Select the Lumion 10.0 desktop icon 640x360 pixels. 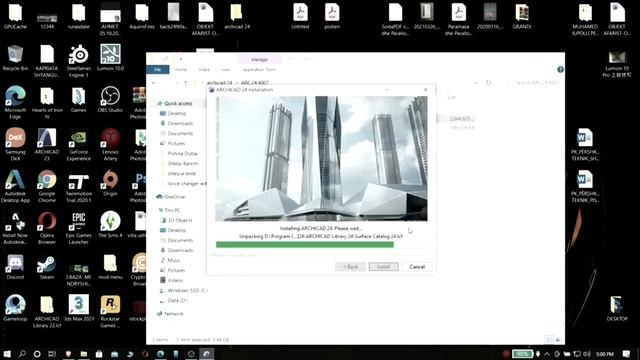110,58
